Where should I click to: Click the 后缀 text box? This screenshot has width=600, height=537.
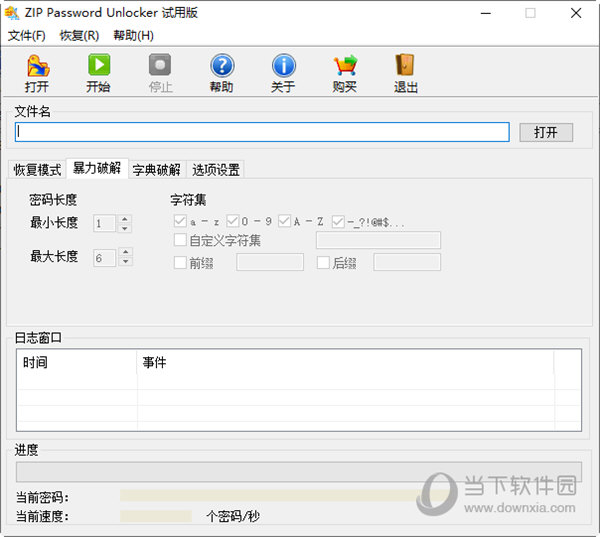tap(407, 262)
